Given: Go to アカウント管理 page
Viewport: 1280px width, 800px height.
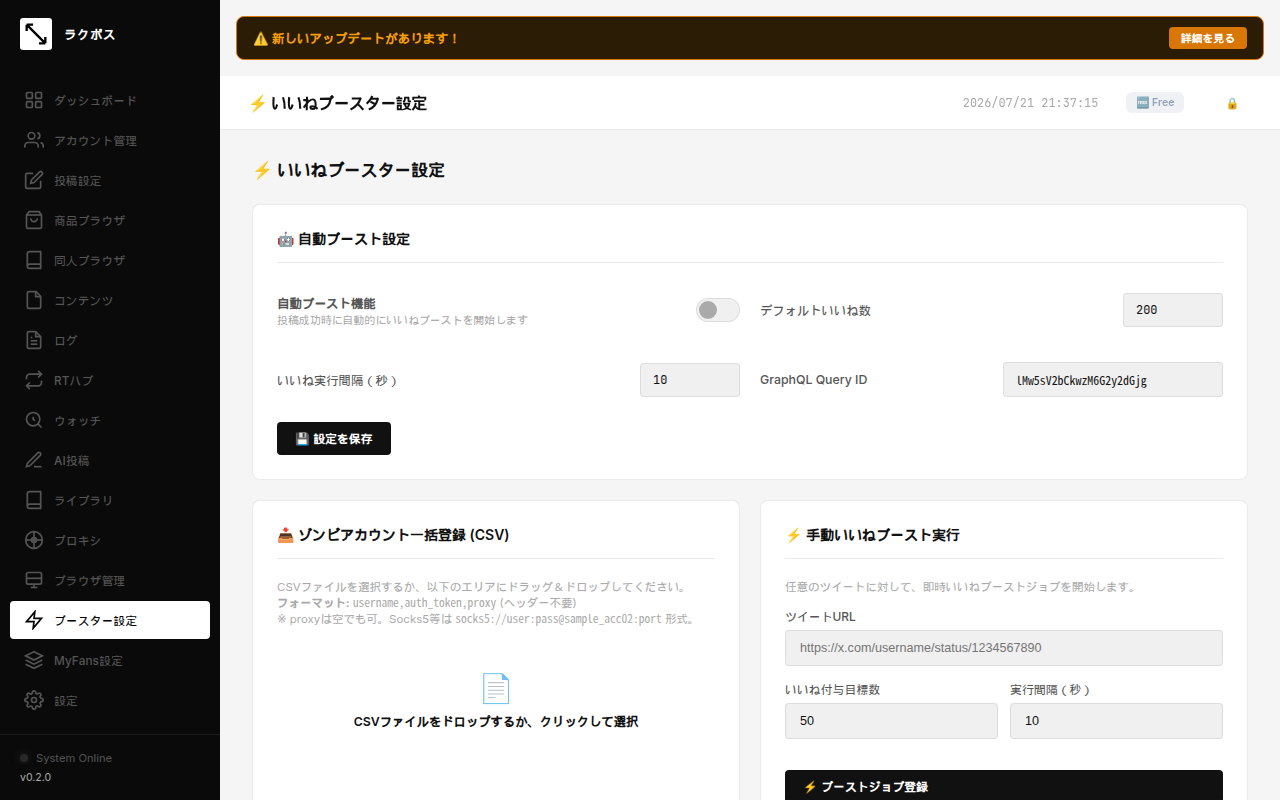Looking at the screenshot, I should 110,140.
